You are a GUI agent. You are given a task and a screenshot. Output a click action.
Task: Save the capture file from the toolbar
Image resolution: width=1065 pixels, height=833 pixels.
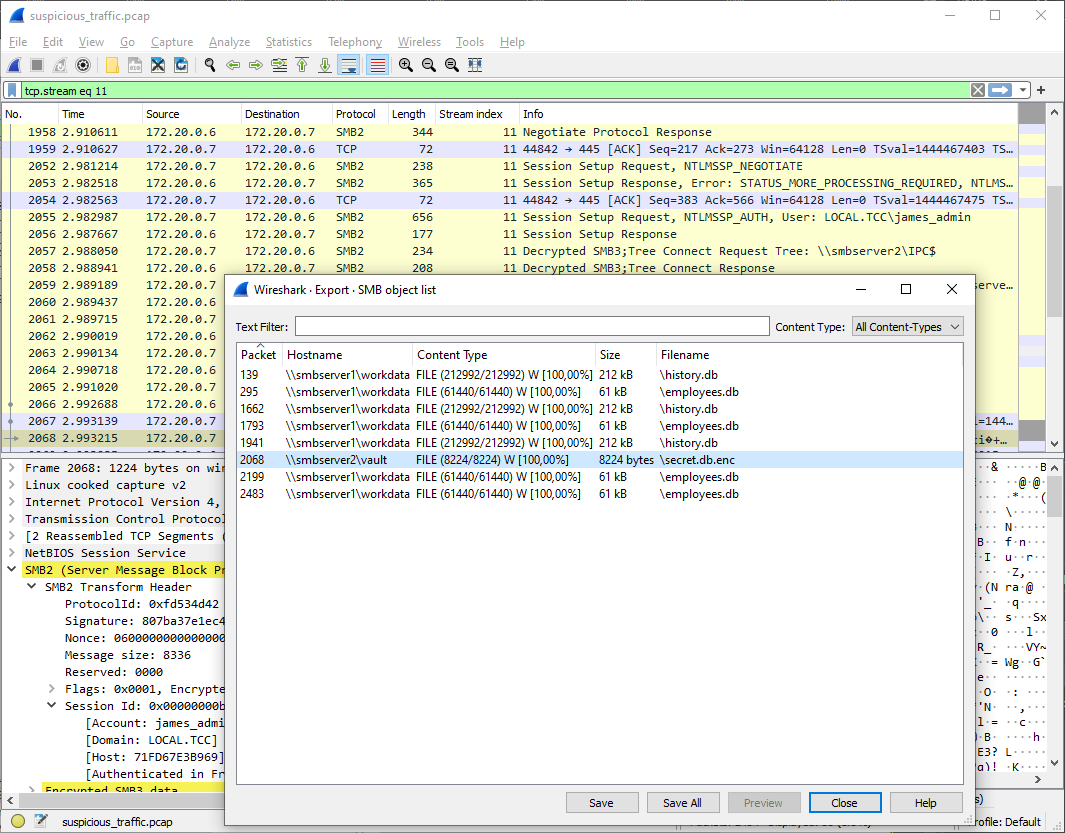(x=135, y=65)
